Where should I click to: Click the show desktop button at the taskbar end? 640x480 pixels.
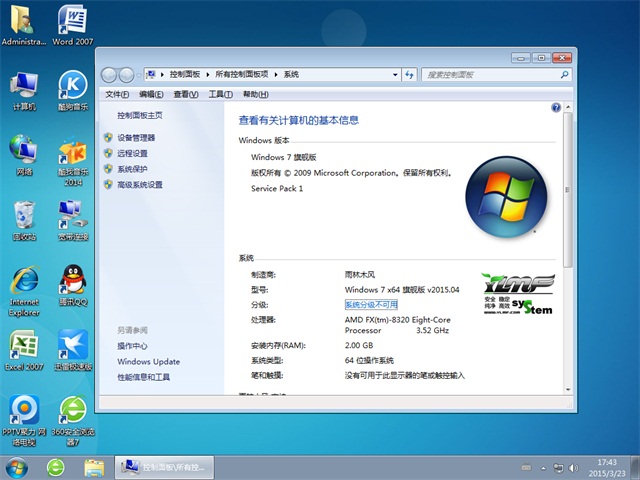coord(635,468)
